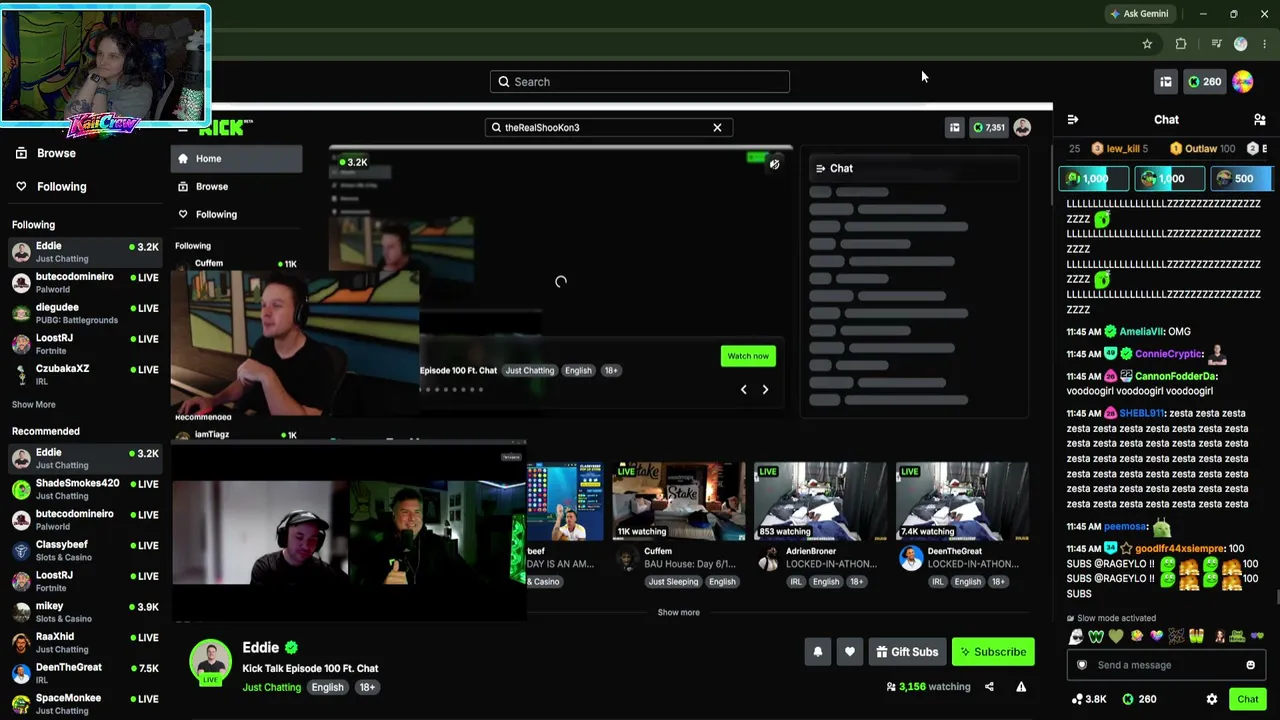Select Browse in the inner Kick sidebar

(237, 186)
